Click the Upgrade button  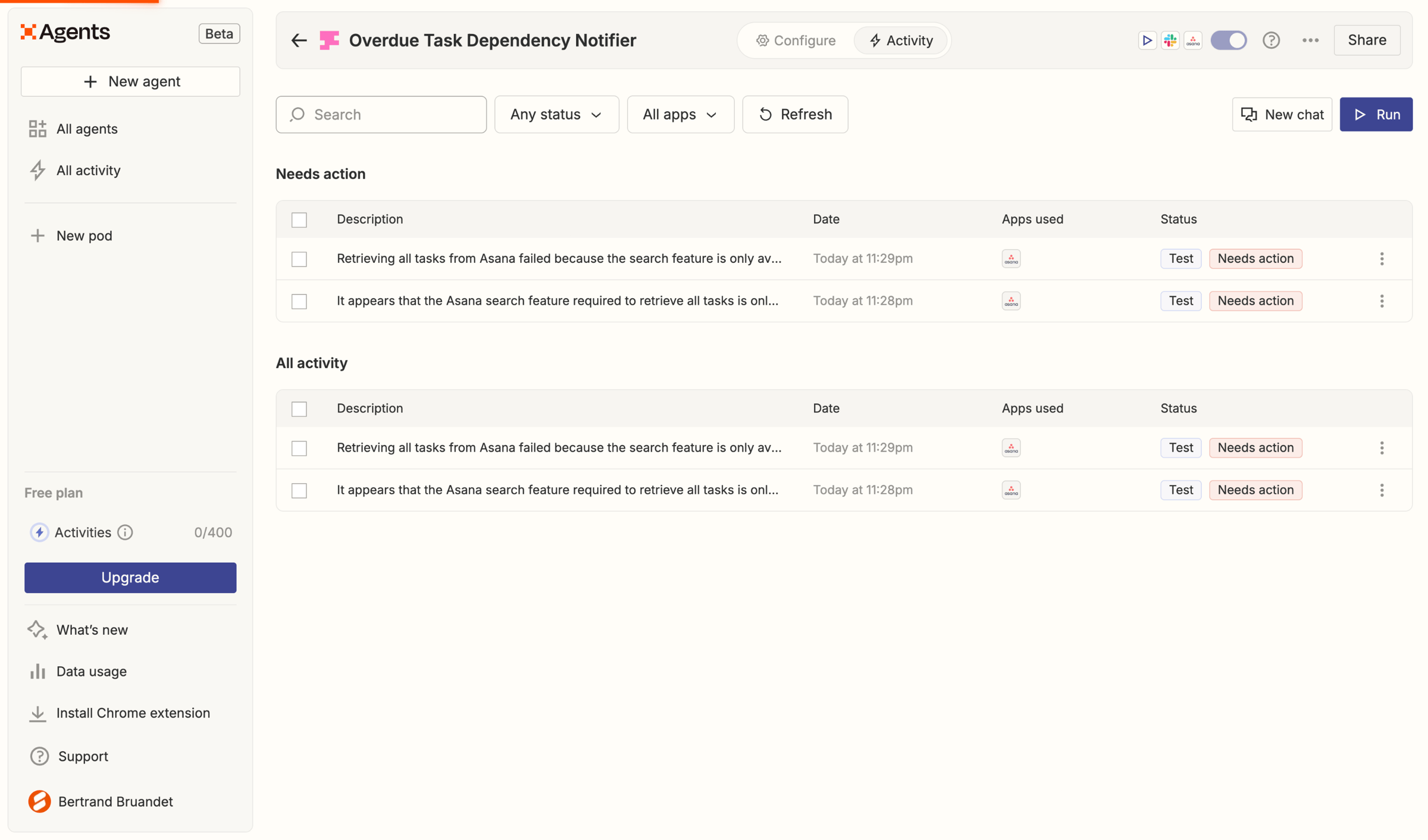(130, 578)
